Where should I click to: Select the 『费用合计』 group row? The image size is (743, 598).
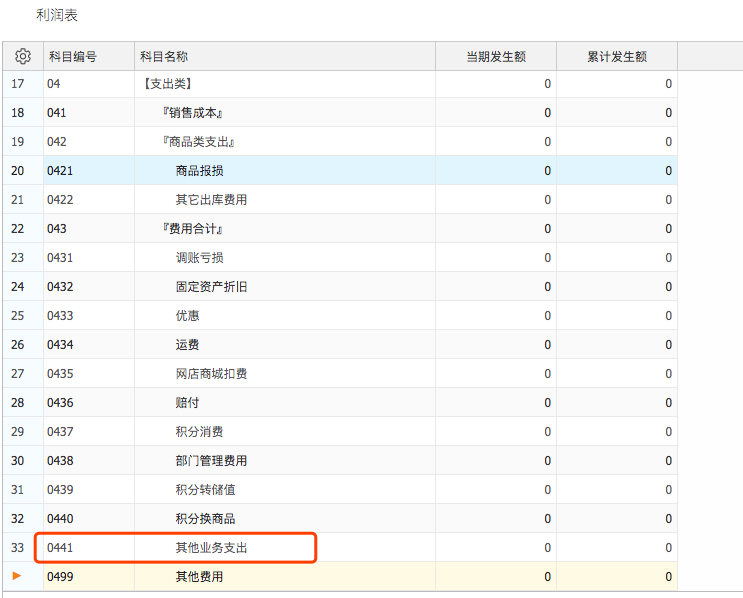[192, 229]
